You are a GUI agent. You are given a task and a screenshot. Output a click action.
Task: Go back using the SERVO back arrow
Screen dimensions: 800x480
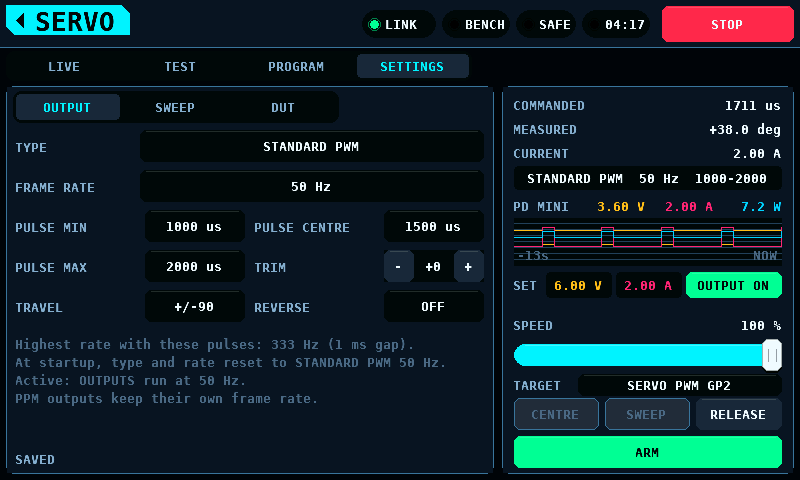point(68,20)
